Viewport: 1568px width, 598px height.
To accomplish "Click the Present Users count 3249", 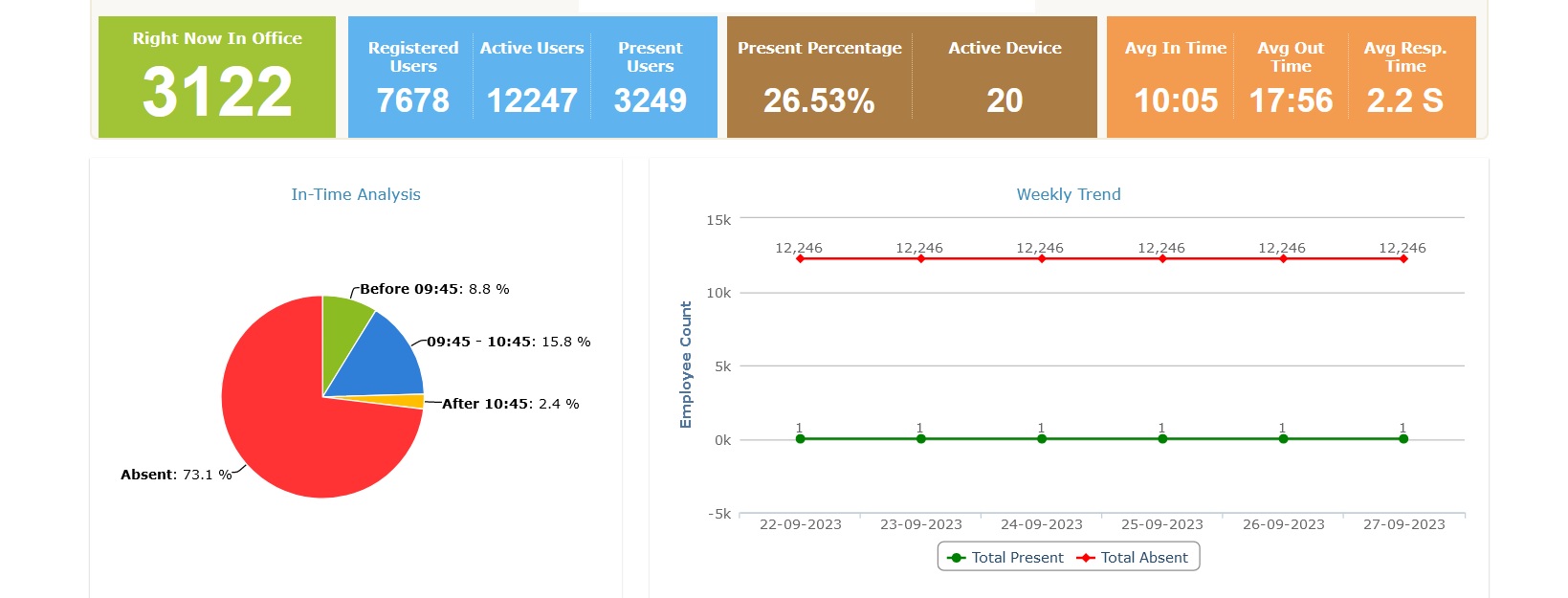I will click(651, 100).
